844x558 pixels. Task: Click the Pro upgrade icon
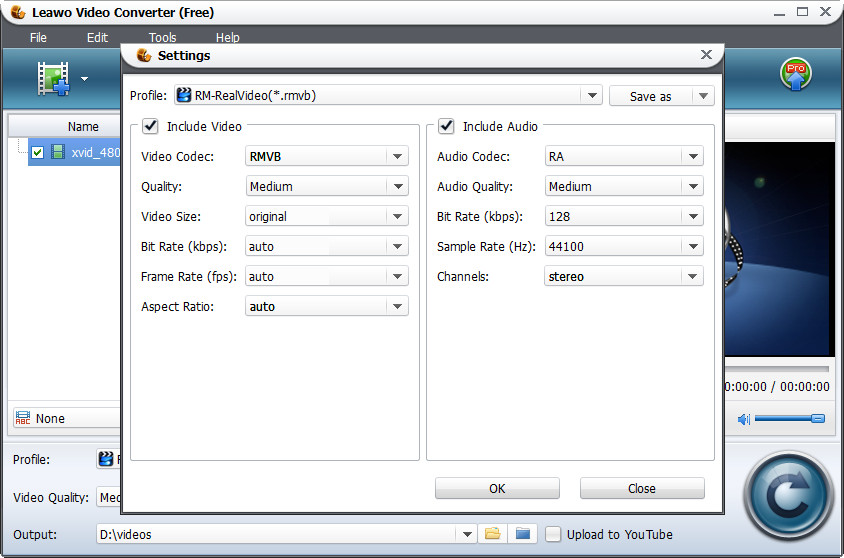(x=796, y=74)
